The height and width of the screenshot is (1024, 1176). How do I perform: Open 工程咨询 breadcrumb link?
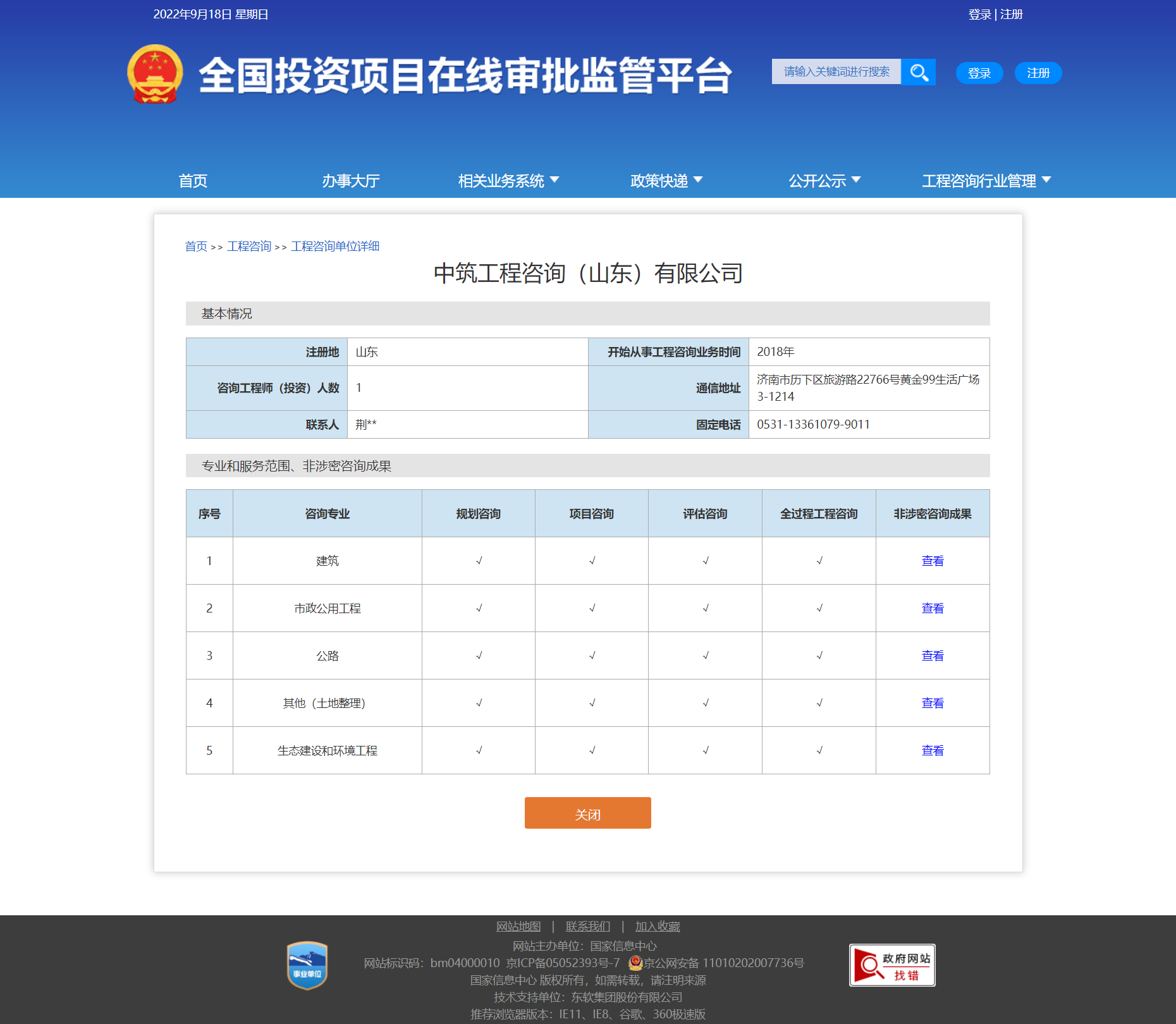pyautogui.click(x=249, y=246)
